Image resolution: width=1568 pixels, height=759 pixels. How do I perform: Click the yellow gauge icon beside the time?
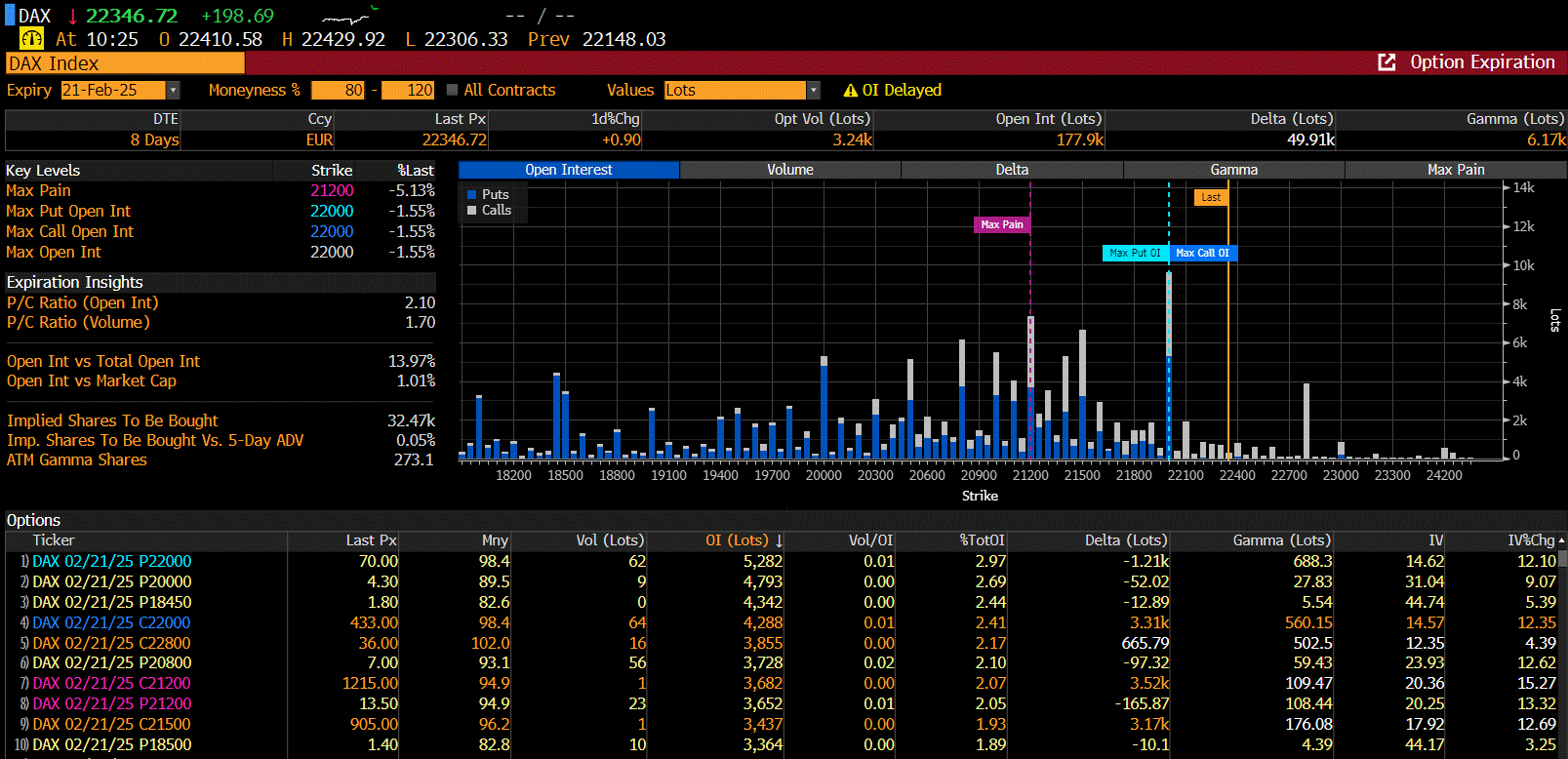31,39
